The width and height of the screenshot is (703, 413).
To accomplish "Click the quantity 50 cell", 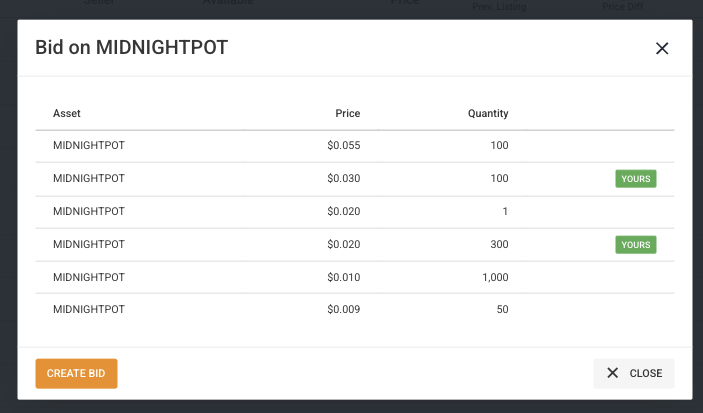I will (x=502, y=309).
